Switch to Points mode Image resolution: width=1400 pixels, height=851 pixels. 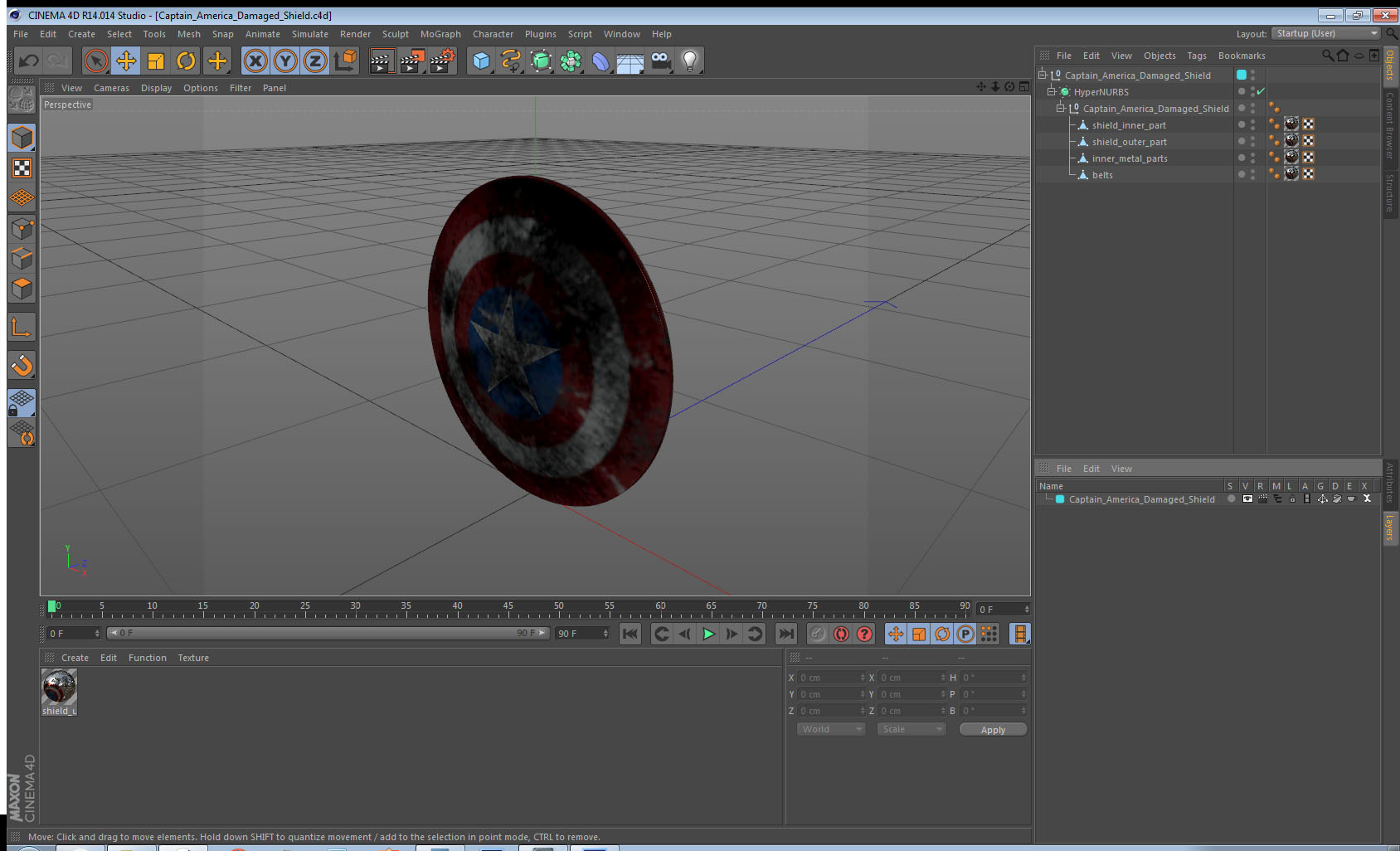[x=22, y=228]
